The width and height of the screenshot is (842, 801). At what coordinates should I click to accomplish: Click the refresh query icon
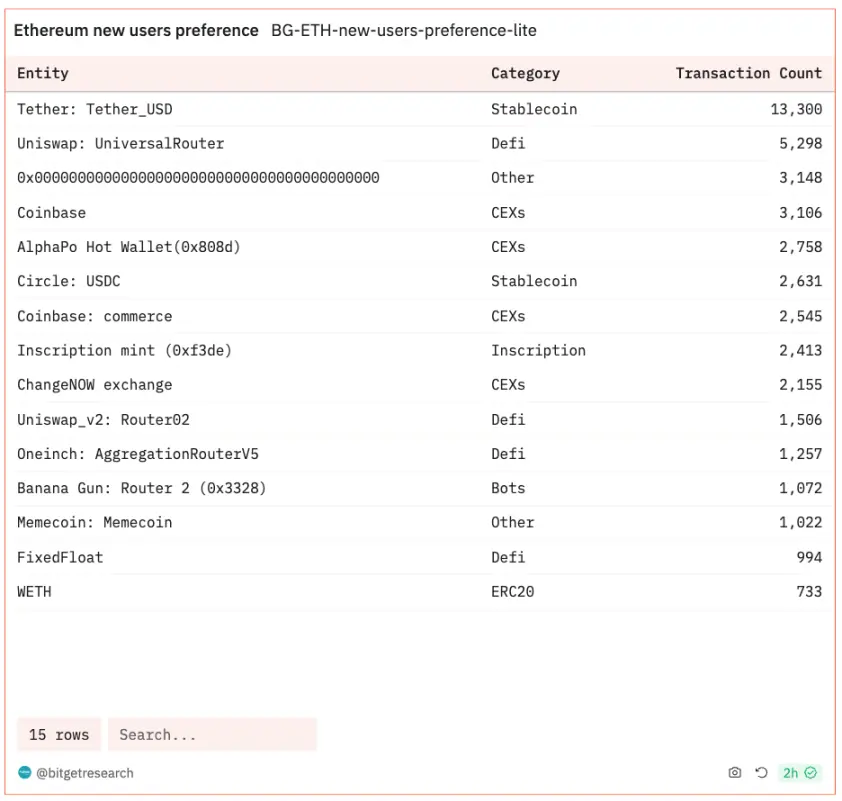[761, 773]
